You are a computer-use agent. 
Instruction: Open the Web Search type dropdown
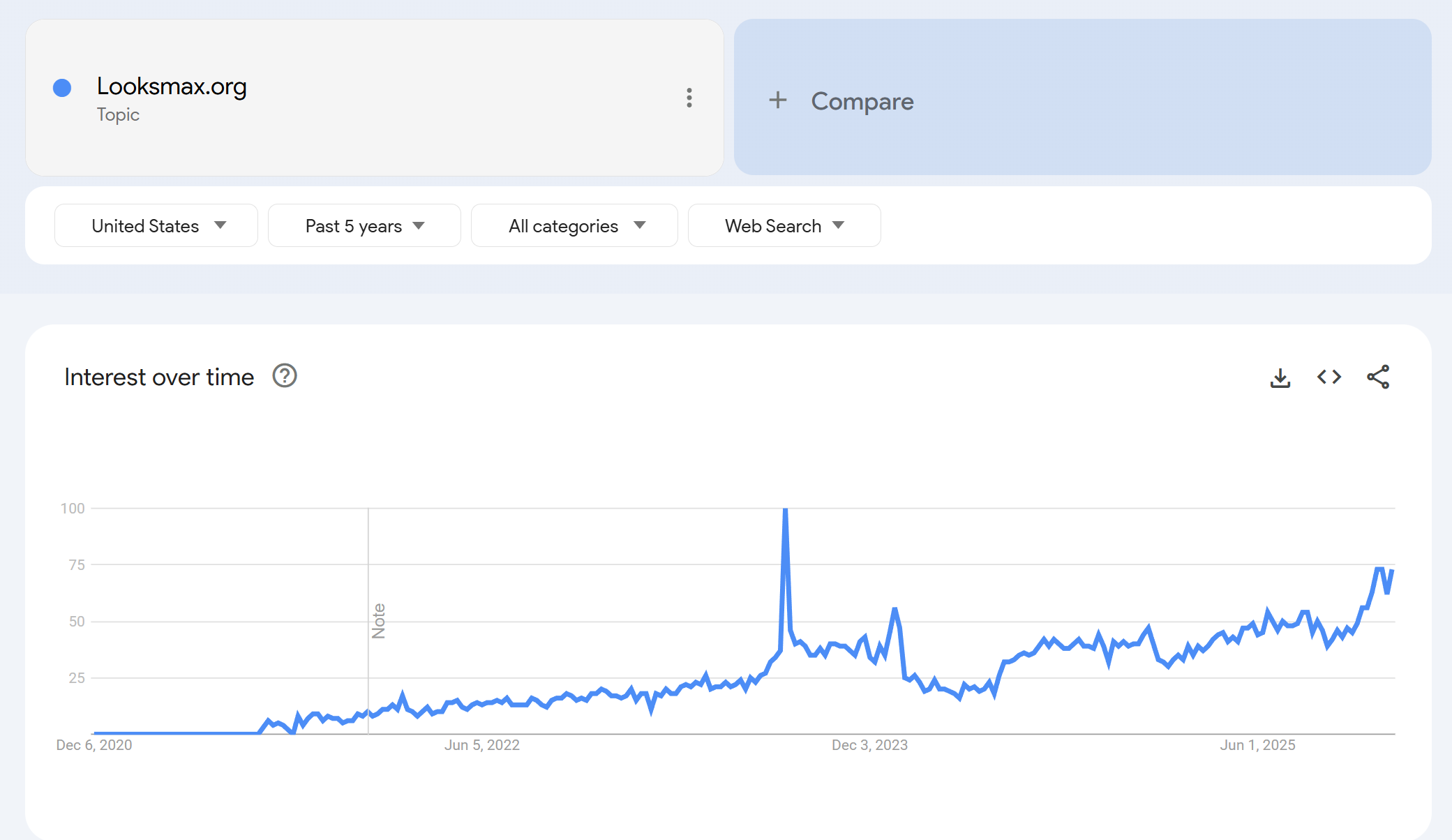coord(784,225)
